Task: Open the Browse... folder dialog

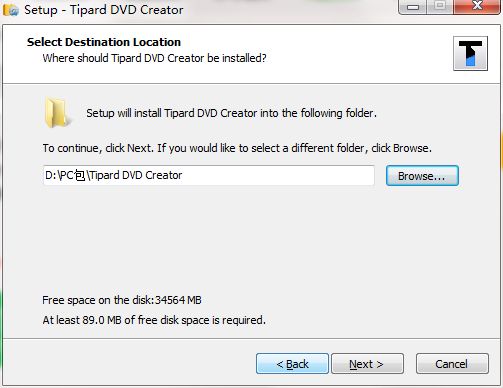Action: coord(422,176)
